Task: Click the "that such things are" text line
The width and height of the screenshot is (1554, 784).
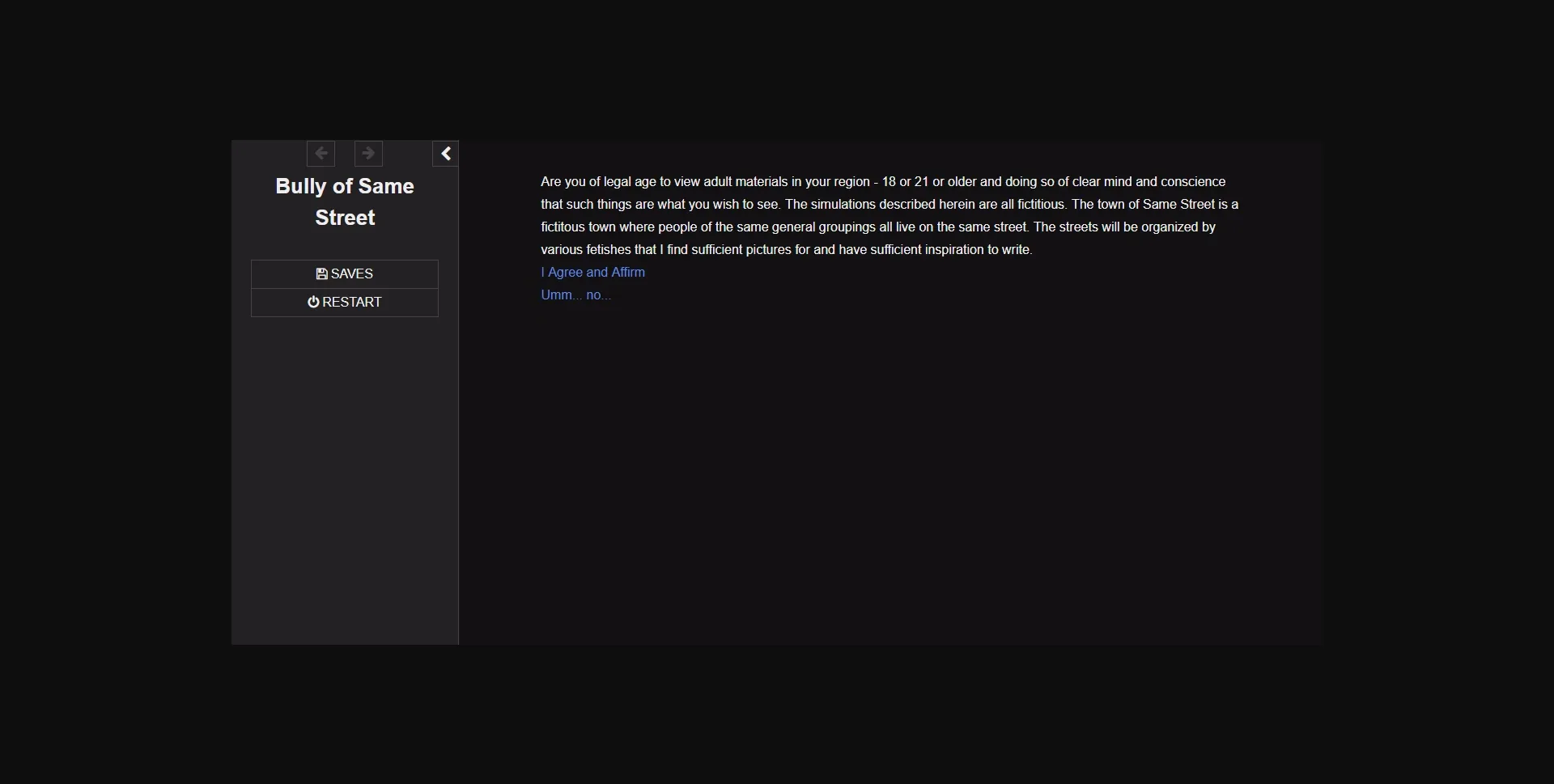Action: tap(599, 205)
